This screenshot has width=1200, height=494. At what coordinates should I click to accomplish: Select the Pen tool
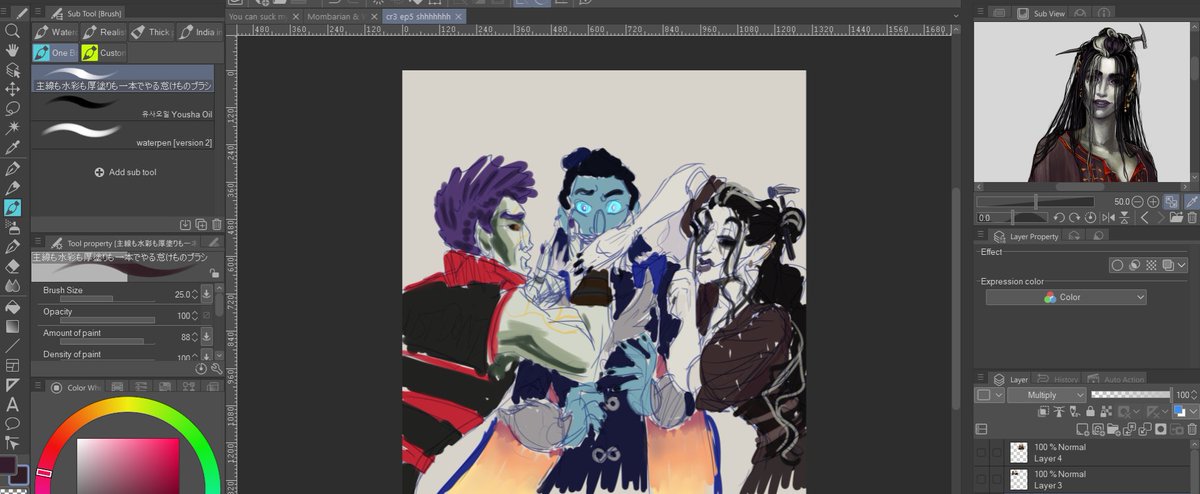tap(13, 168)
